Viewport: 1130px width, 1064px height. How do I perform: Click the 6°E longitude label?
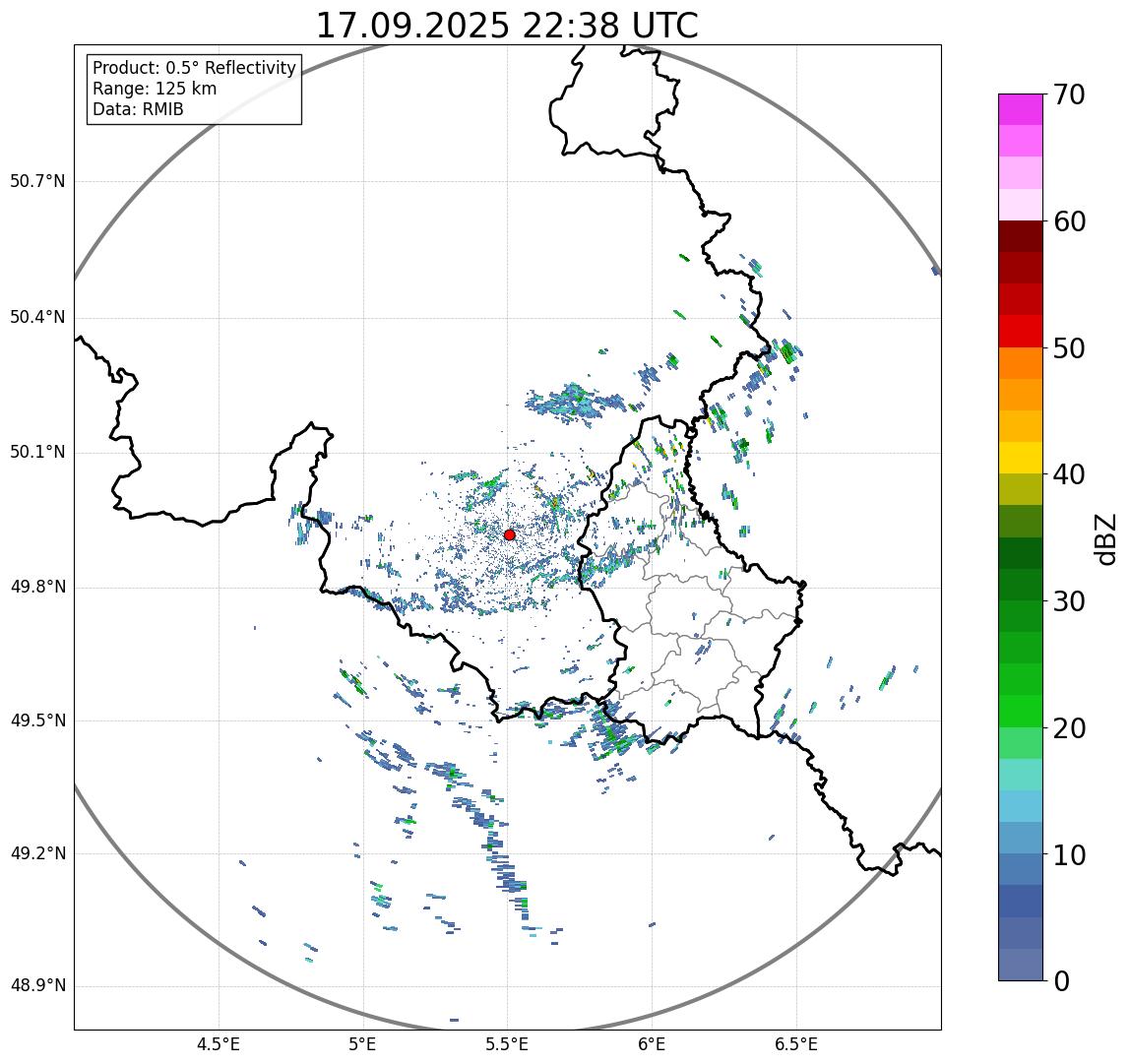[x=653, y=1044]
